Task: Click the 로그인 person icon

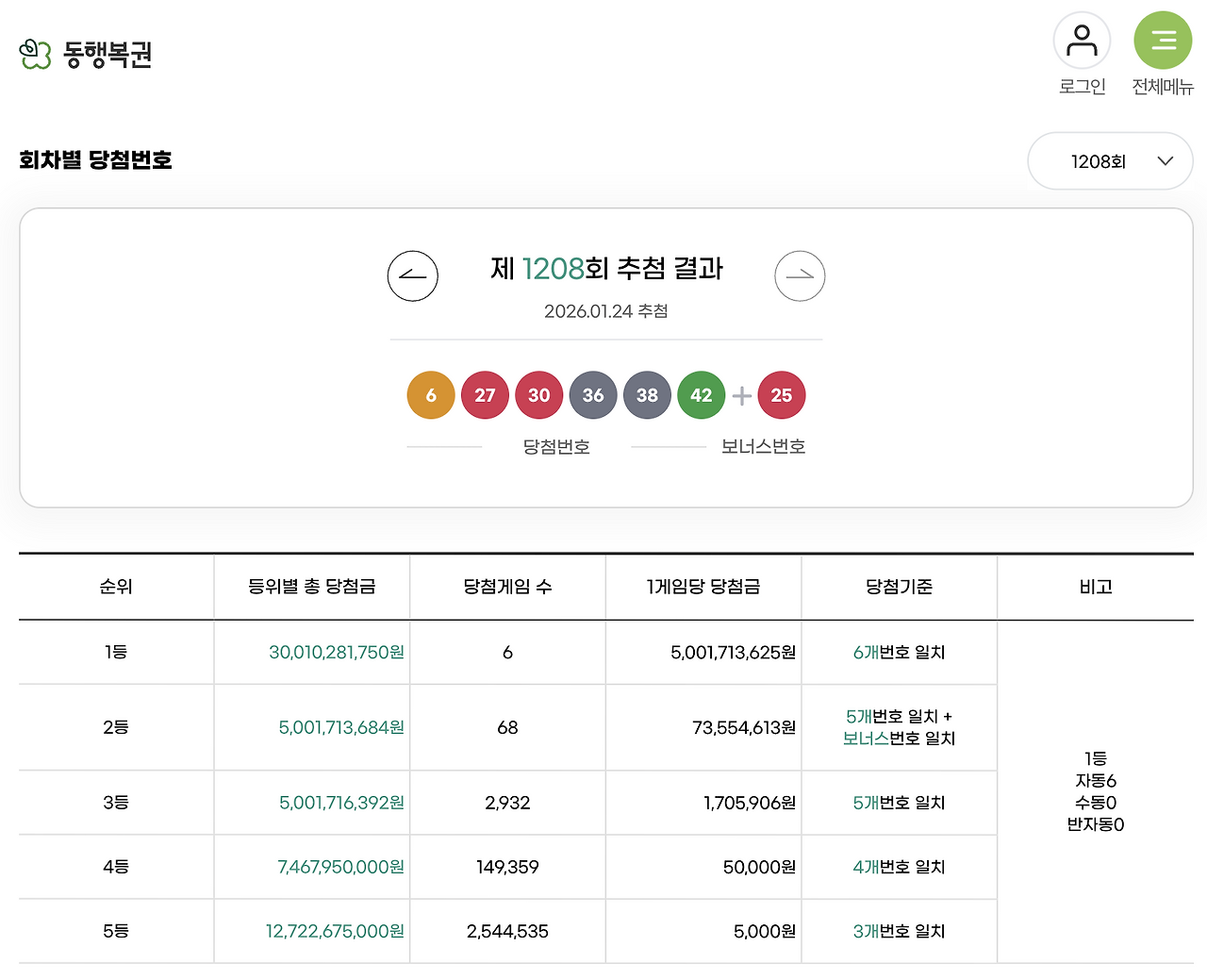Action: pyautogui.click(x=1082, y=40)
